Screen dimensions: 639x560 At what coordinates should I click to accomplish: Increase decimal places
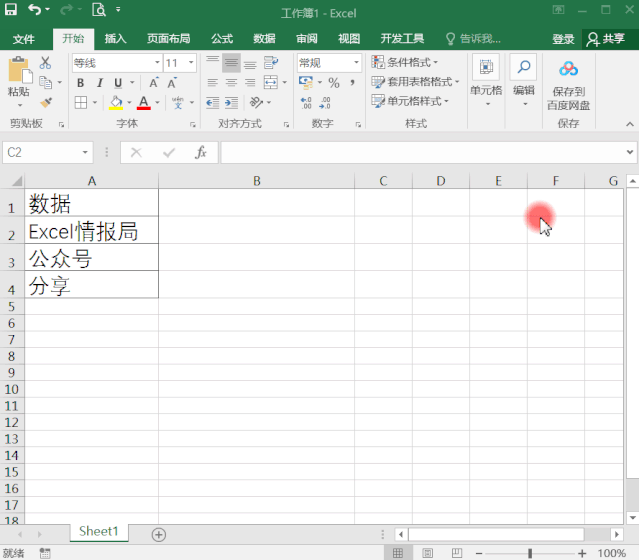(x=306, y=103)
